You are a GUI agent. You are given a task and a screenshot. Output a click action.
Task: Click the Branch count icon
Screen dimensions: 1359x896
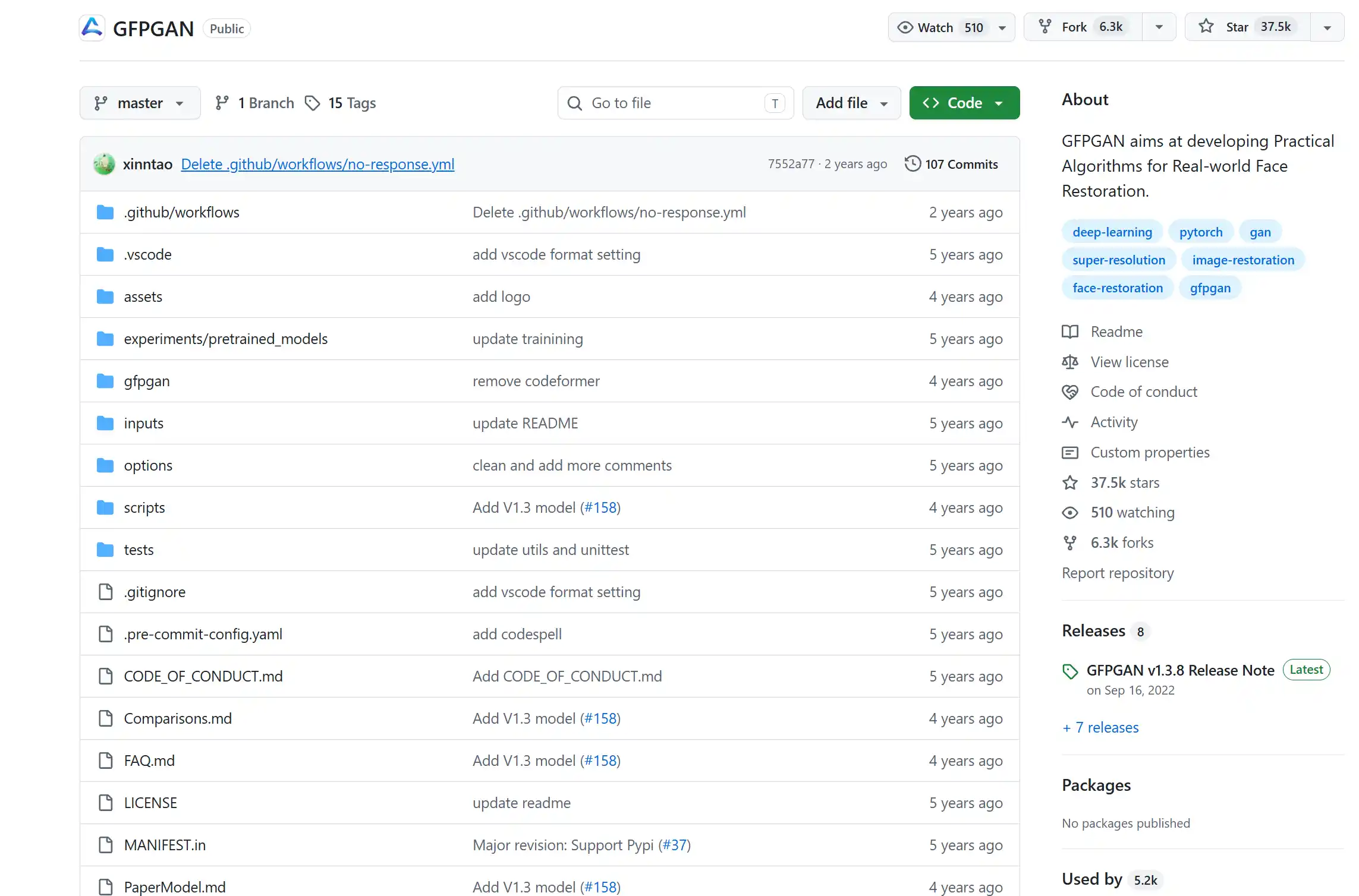coord(222,103)
